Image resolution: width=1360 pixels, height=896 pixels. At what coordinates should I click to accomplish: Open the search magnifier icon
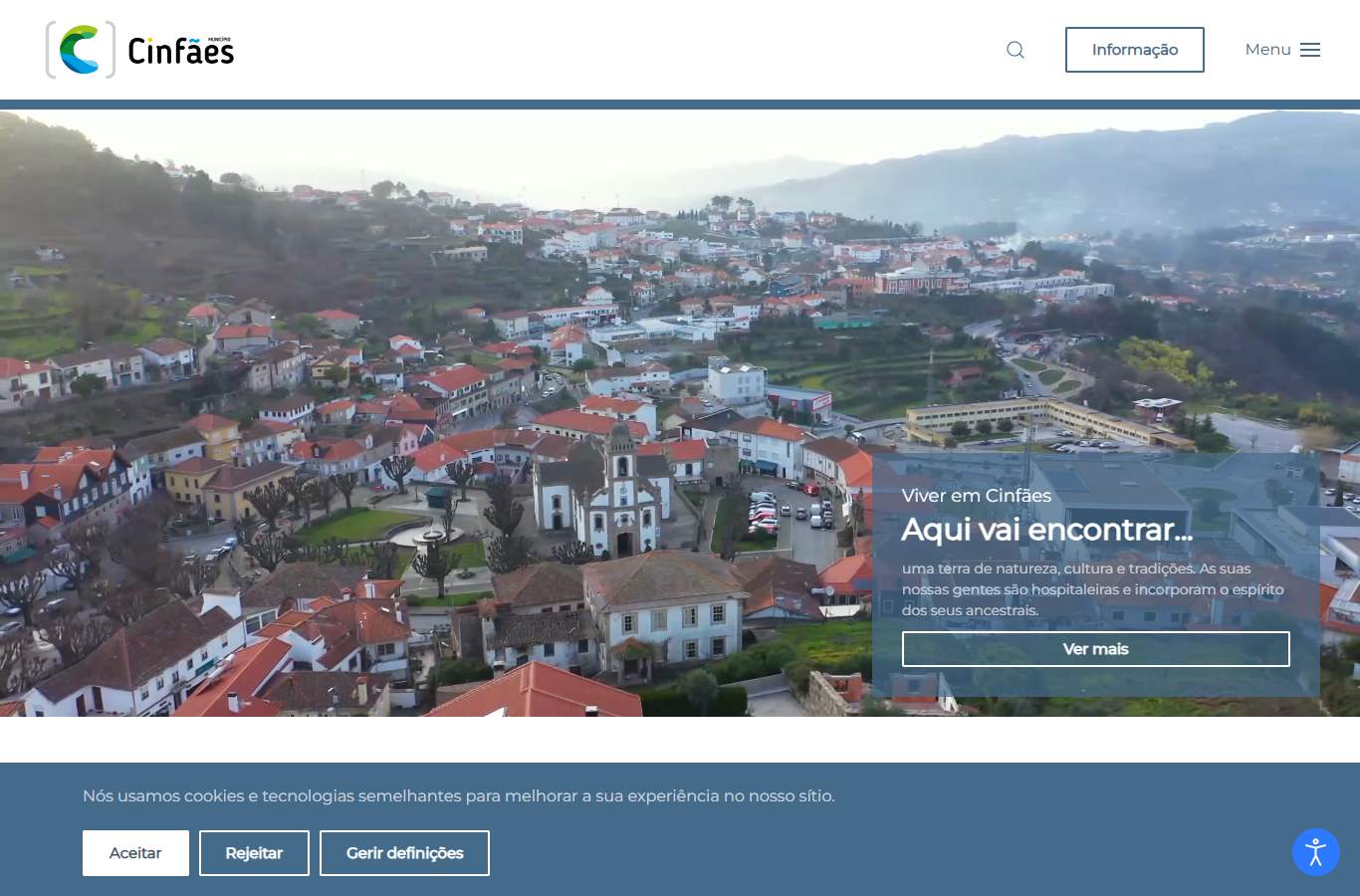pyautogui.click(x=1016, y=50)
